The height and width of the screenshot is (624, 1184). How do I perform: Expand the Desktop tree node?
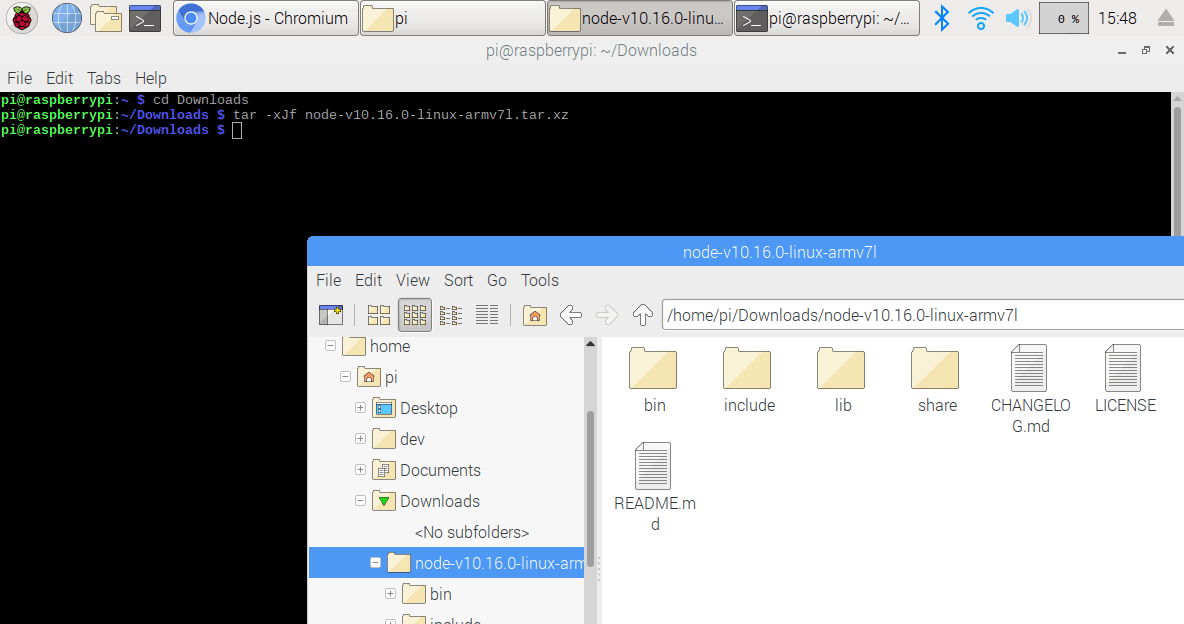coord(360,408)
